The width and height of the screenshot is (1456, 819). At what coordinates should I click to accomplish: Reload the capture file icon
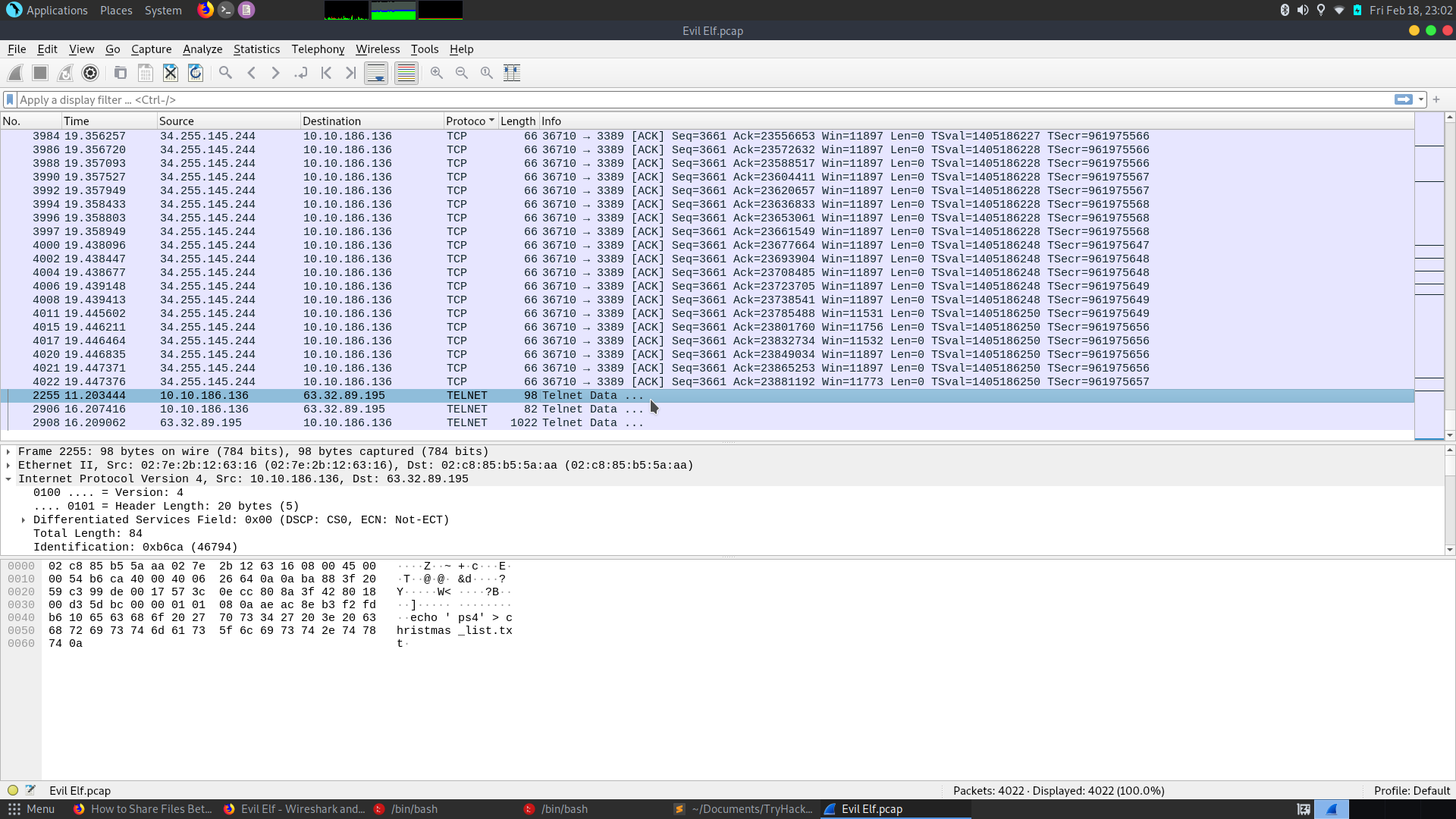click(x=196, y=73)
